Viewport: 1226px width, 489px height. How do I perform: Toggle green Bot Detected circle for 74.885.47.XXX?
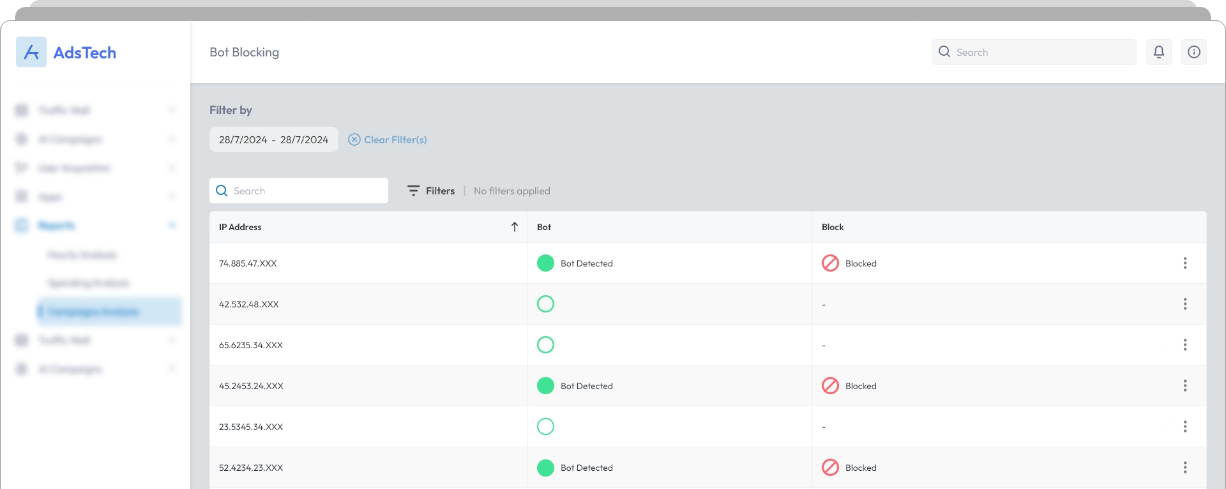pos(545,263)
